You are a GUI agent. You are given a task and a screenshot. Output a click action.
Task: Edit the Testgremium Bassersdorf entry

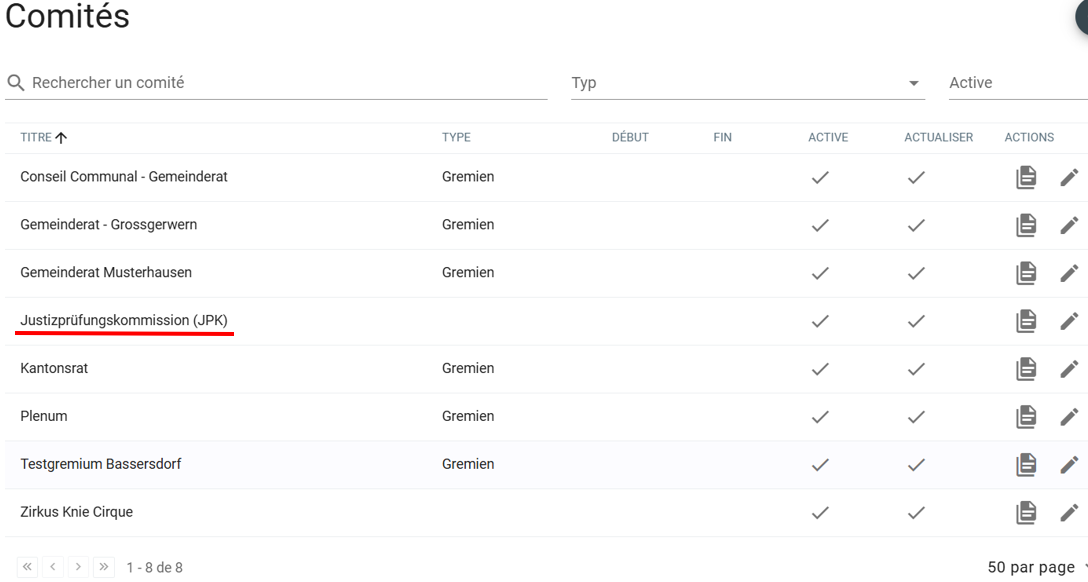pyautogui.click(x=1069, y=465)
